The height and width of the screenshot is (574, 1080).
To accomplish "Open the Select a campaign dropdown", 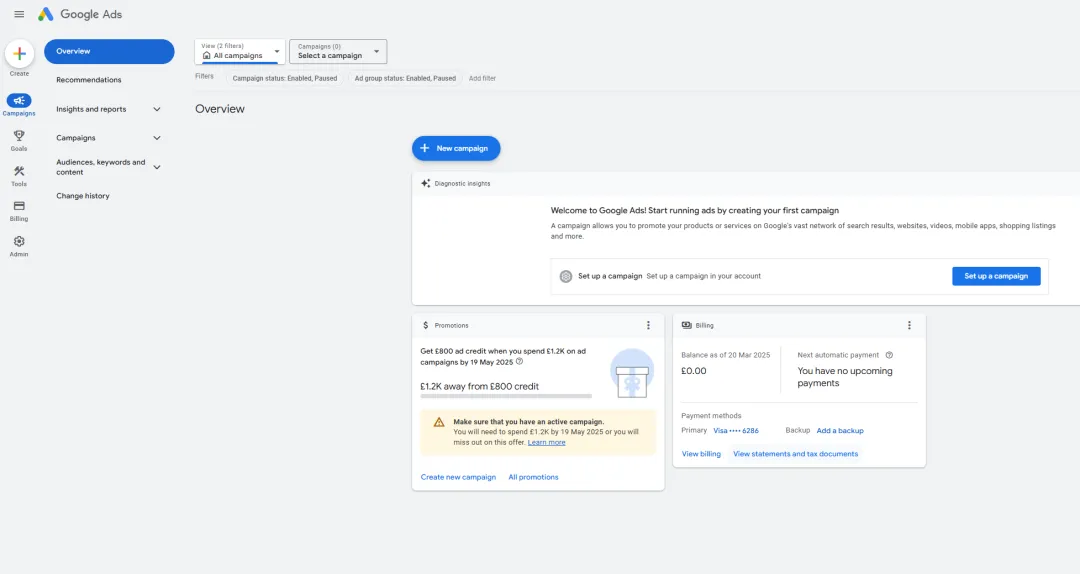I will (338, 52).
